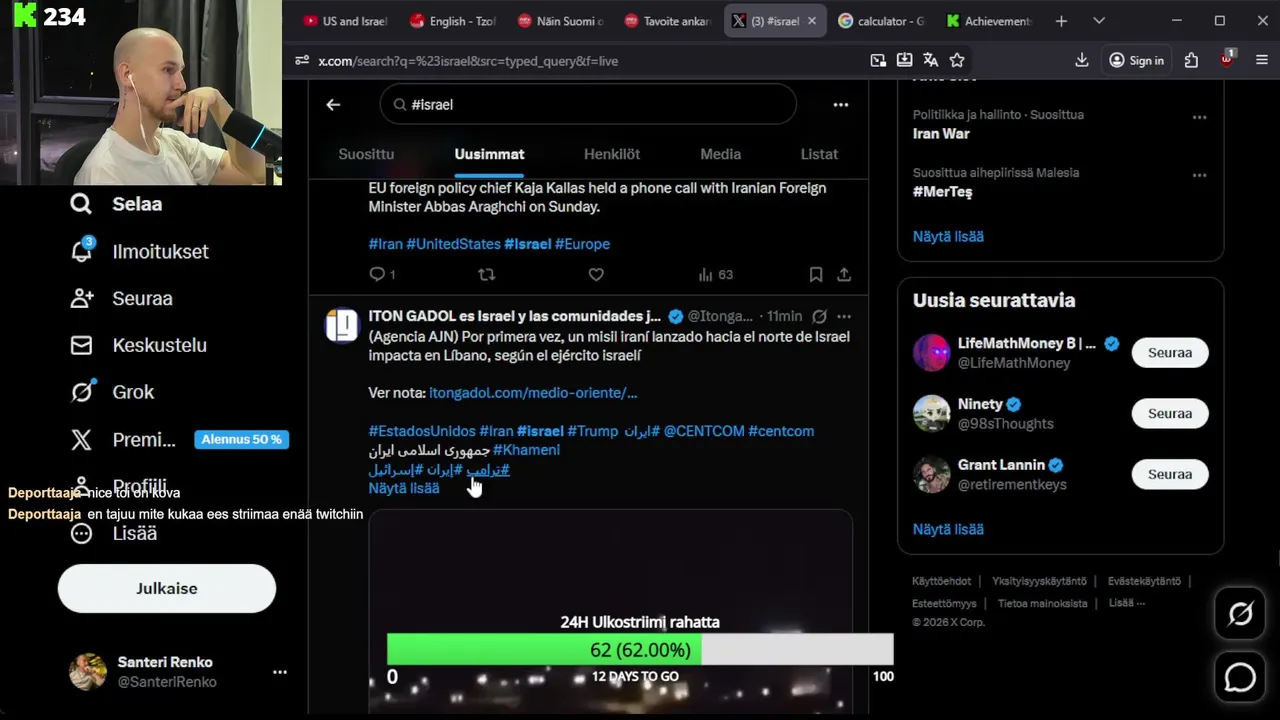1280x720 pixels.
Task: Open #Europe hashtag link
Action: coord(582,244)
